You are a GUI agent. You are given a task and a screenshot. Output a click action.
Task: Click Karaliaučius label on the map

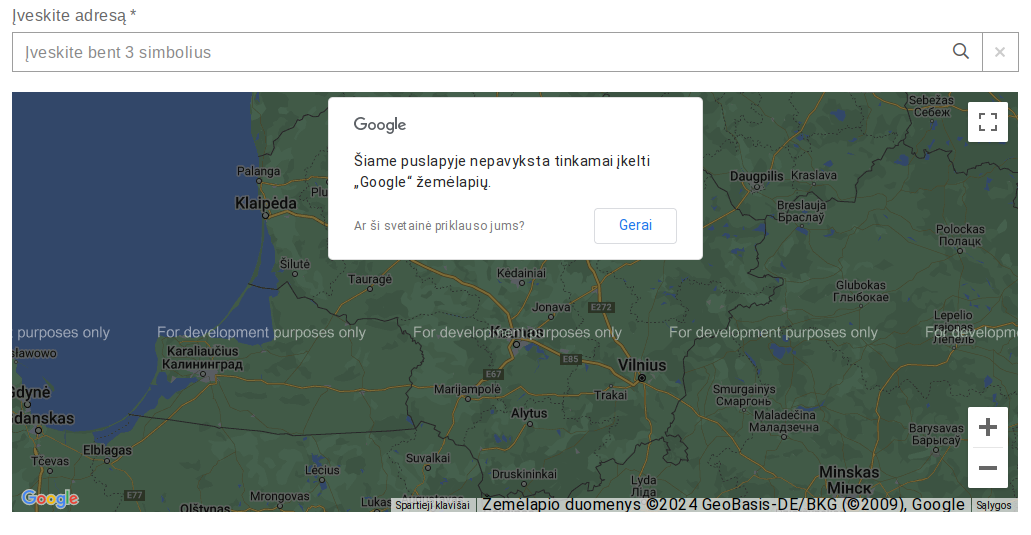[203, 352]
